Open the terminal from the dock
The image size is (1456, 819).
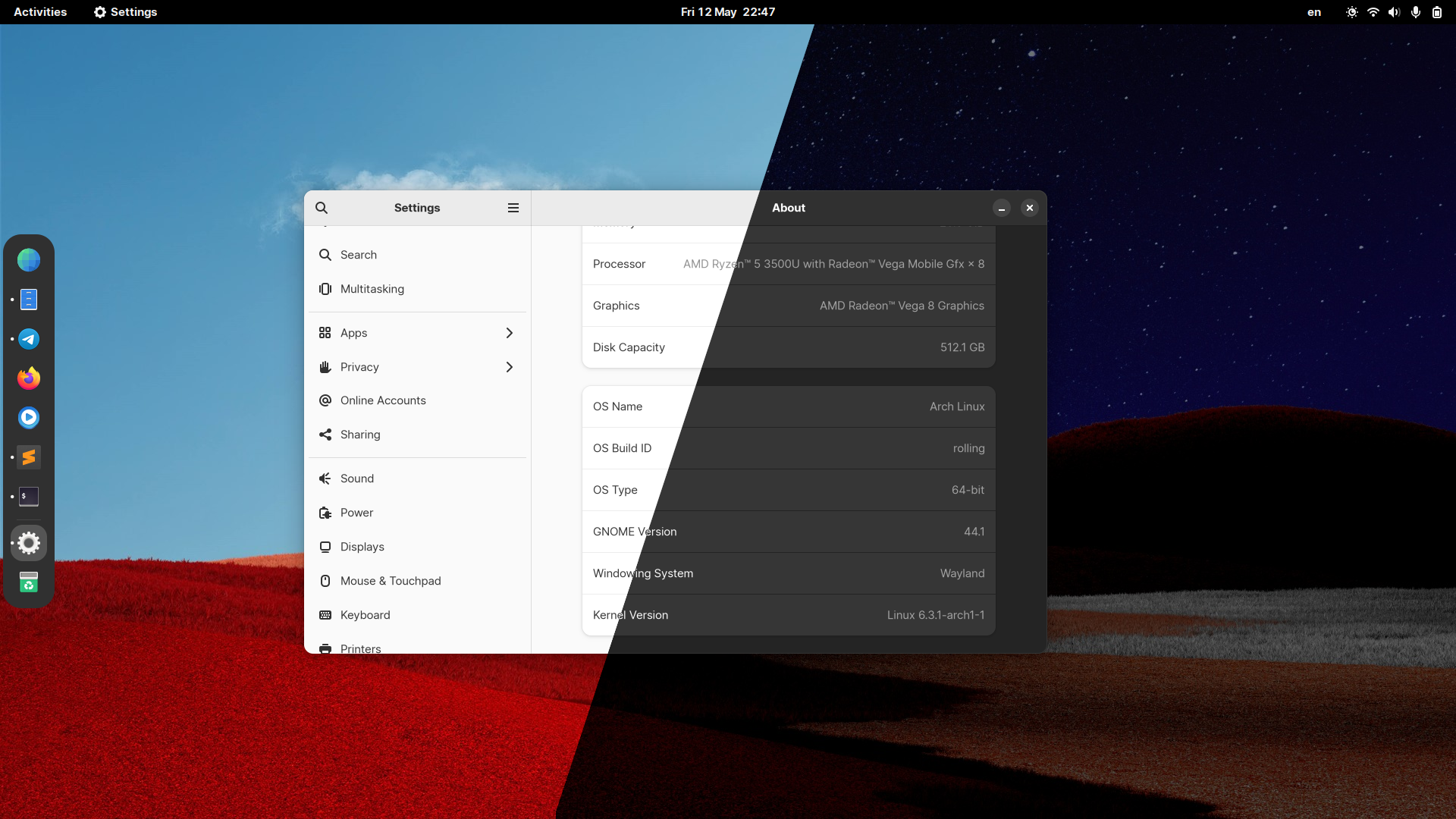[29, 497]
